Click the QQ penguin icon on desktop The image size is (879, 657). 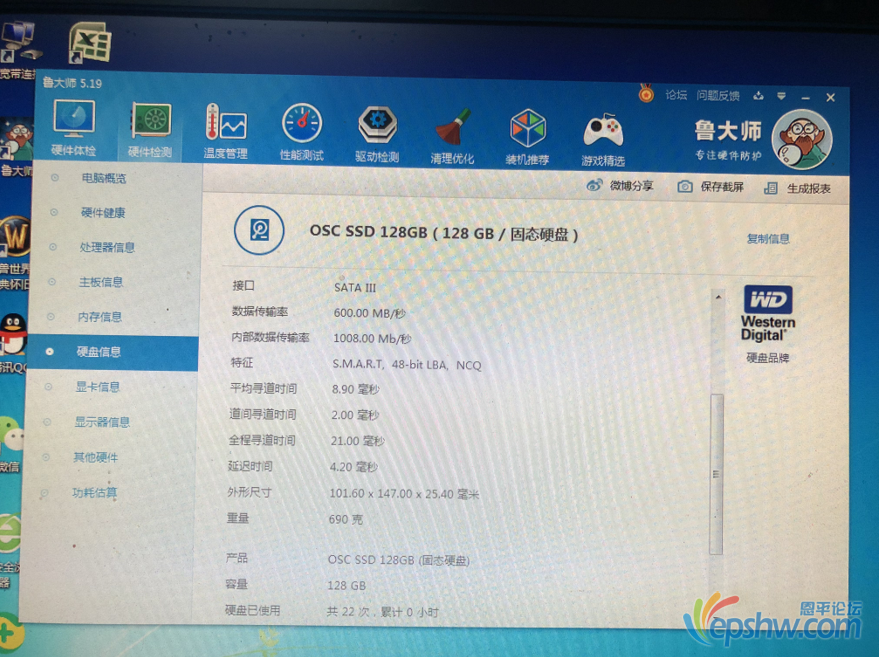[13, 335]
